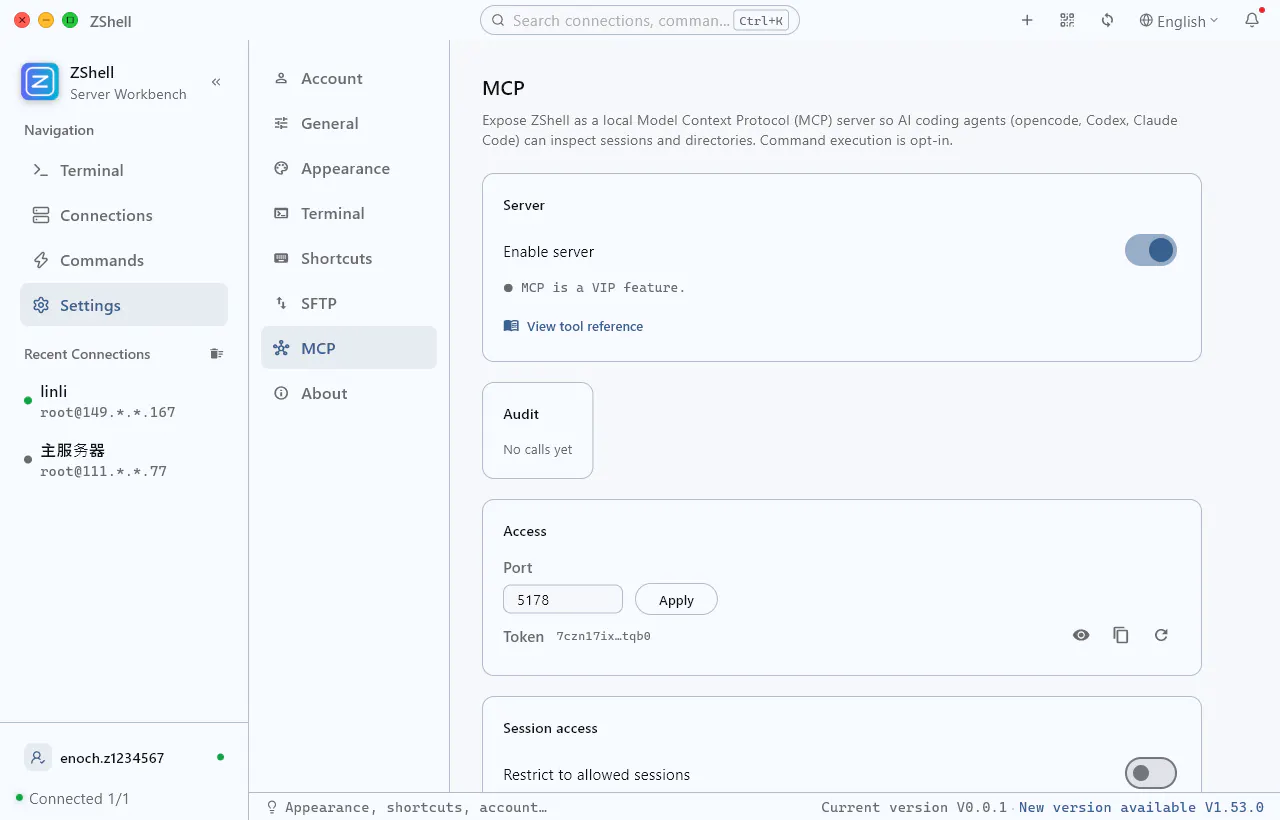Click the plus icon in the top bar

tap(1027, 20)
